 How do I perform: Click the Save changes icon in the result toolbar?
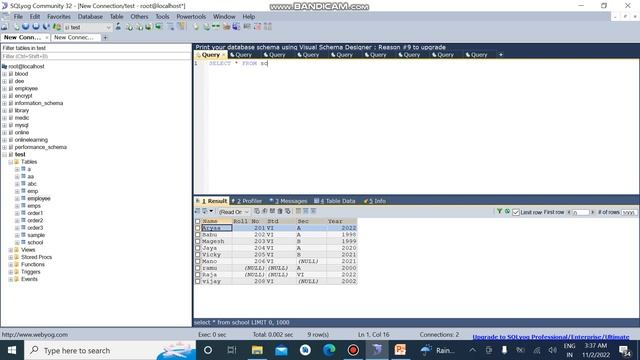[x=272, y=211]
